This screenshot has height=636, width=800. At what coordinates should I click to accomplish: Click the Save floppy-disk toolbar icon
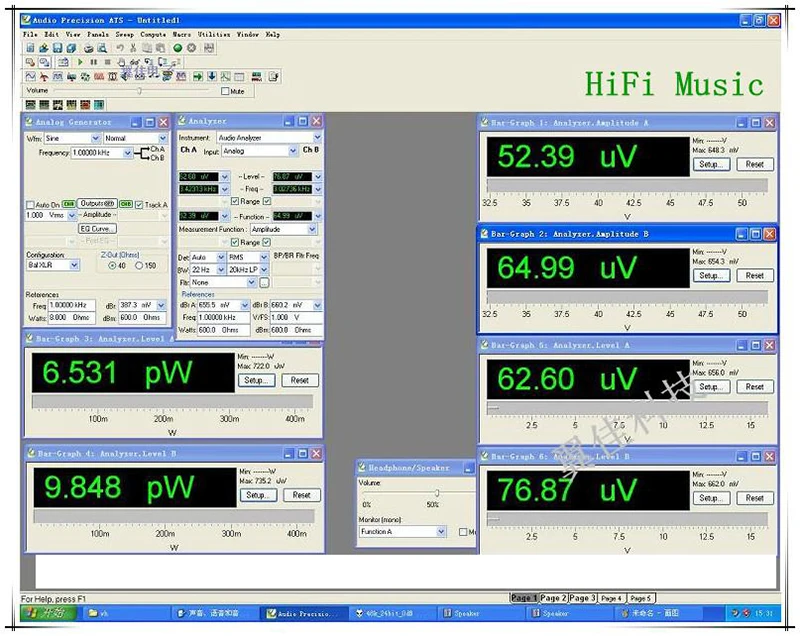coord(57,48)
